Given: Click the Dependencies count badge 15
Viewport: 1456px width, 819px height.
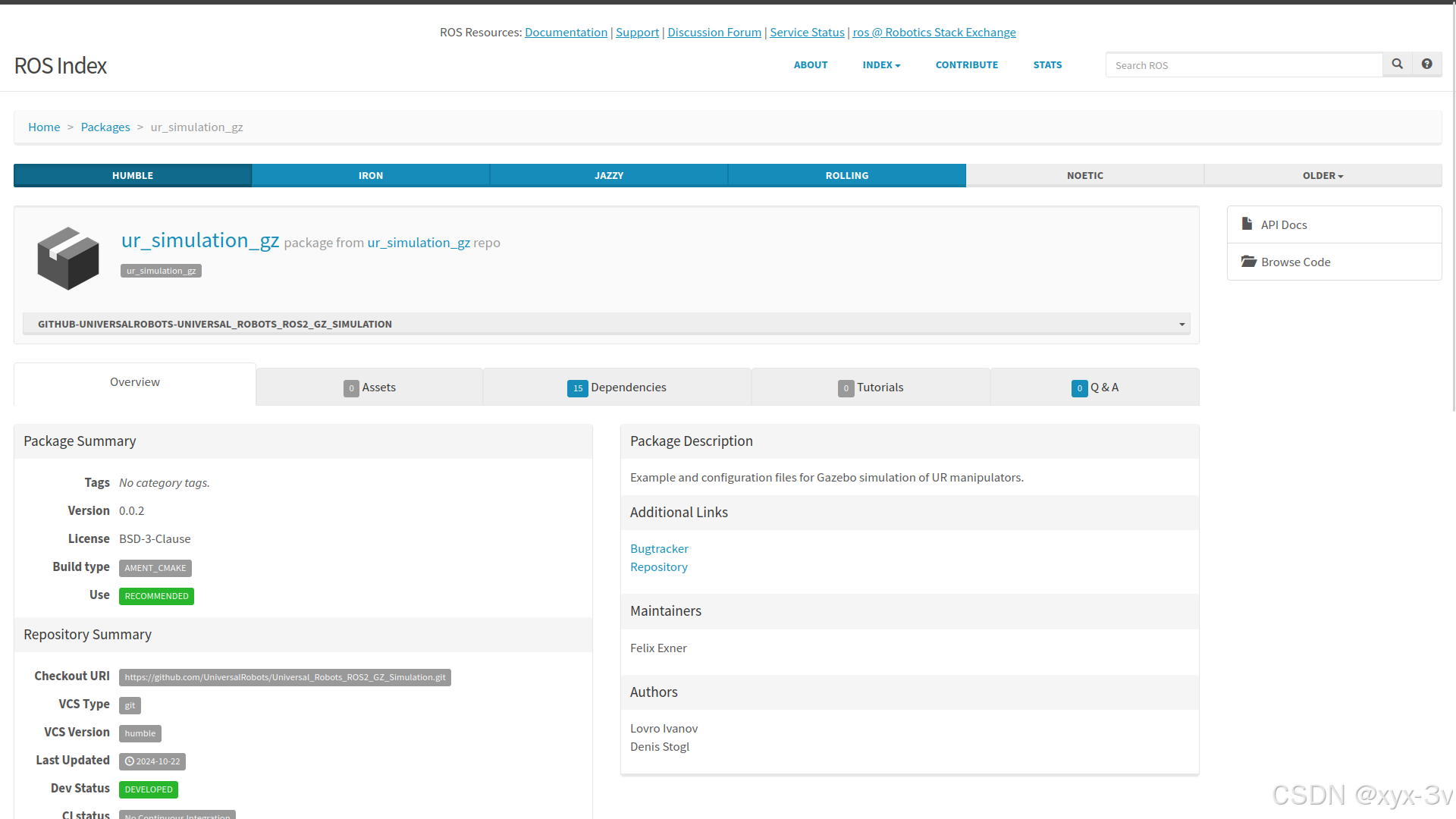Looking at the screenshot, I should click(x=577, y=388).
